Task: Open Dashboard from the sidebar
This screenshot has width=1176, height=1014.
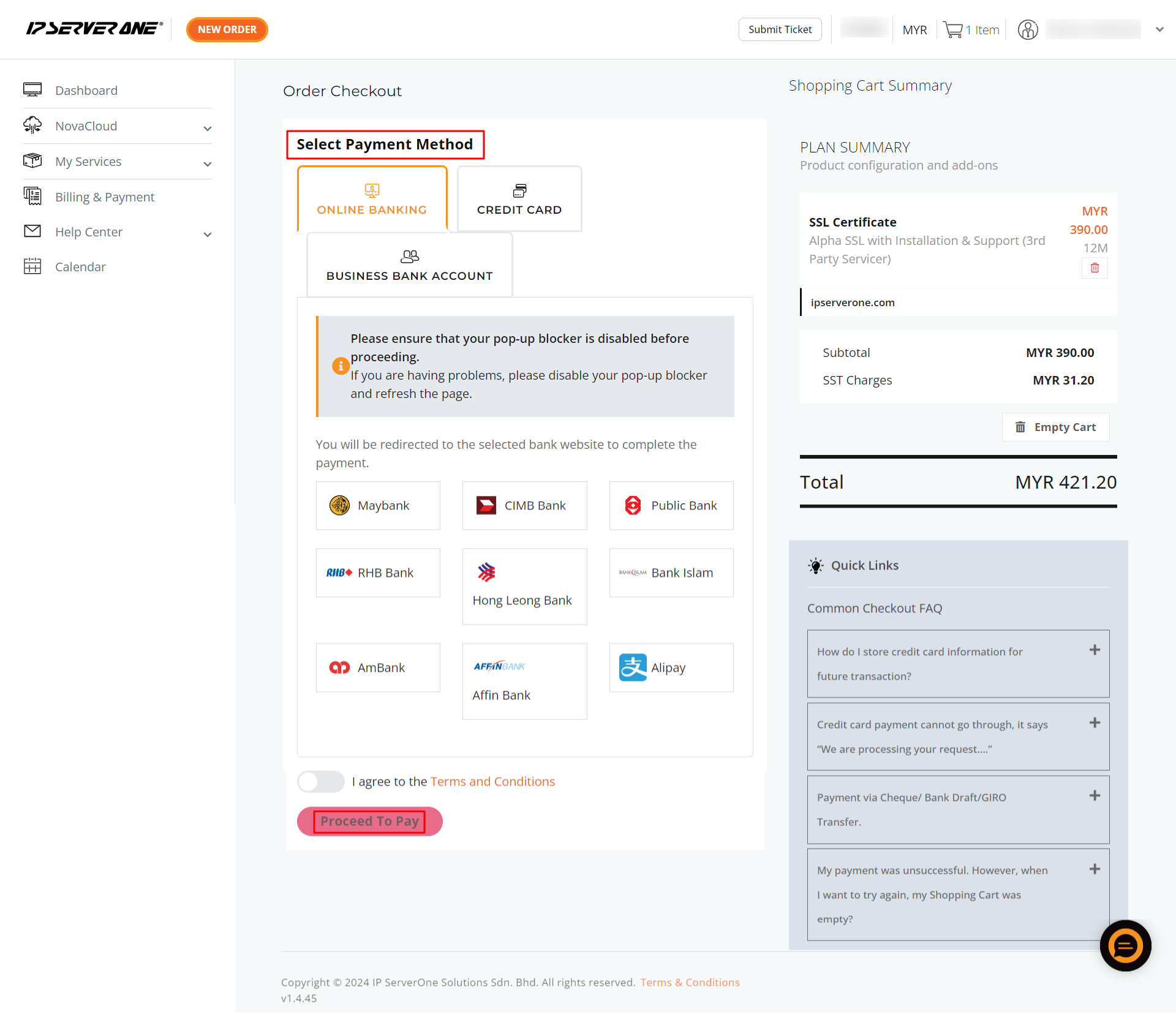Action: [86, 91]
